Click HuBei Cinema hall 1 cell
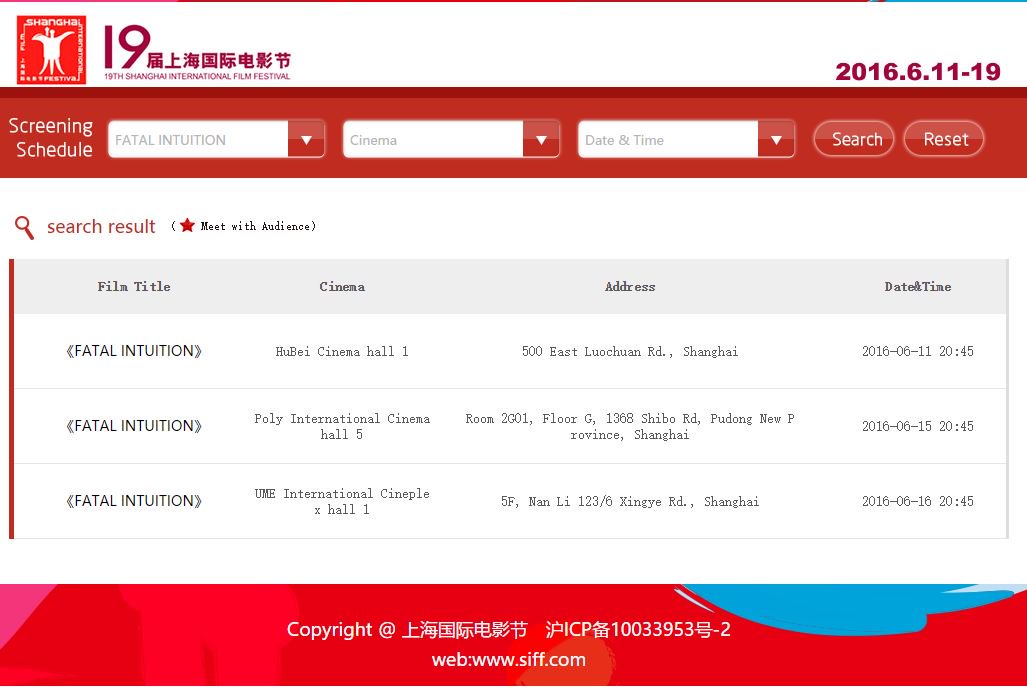 [342, 351]
